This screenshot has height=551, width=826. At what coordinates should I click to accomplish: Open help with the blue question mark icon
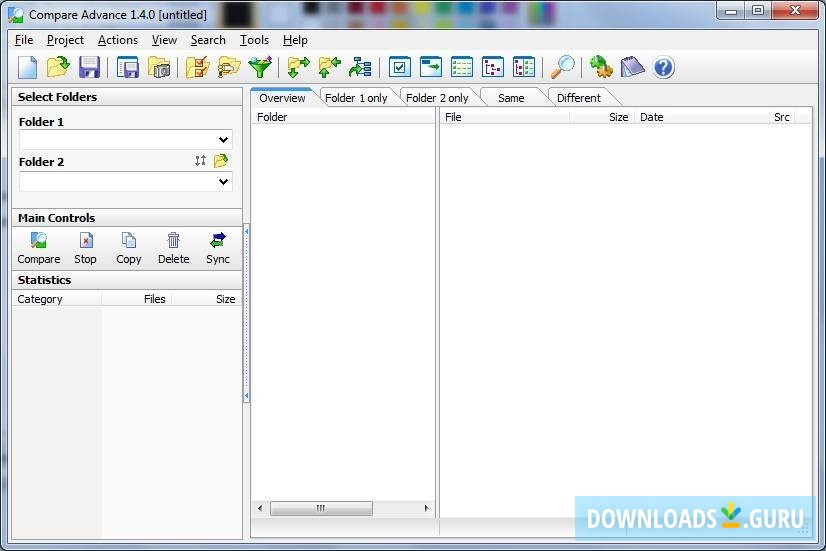[x=664, y=67]
